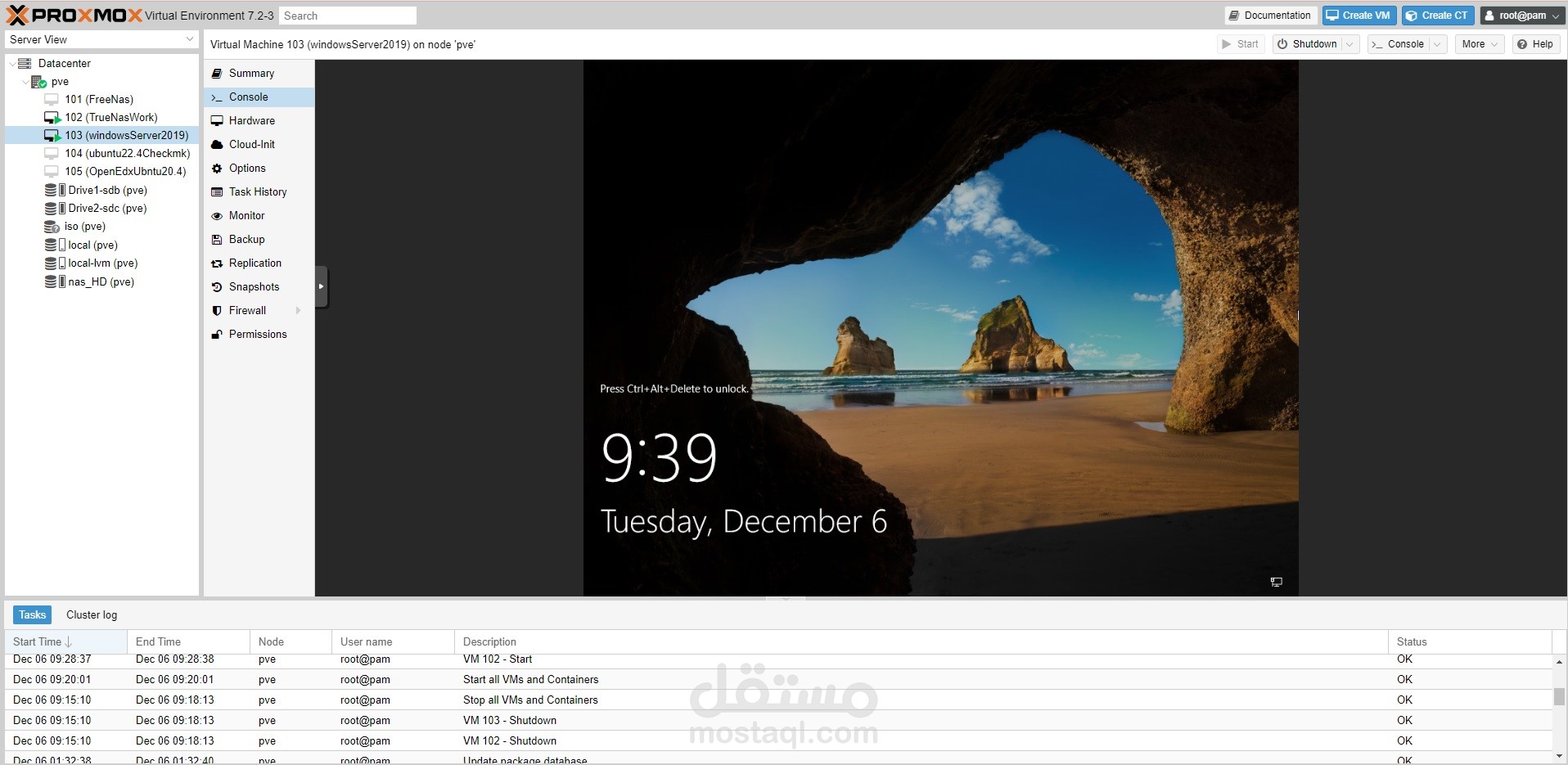Click the pve node server icon
This screenshot has height=765, width=1568.
(x=38, y=82)
